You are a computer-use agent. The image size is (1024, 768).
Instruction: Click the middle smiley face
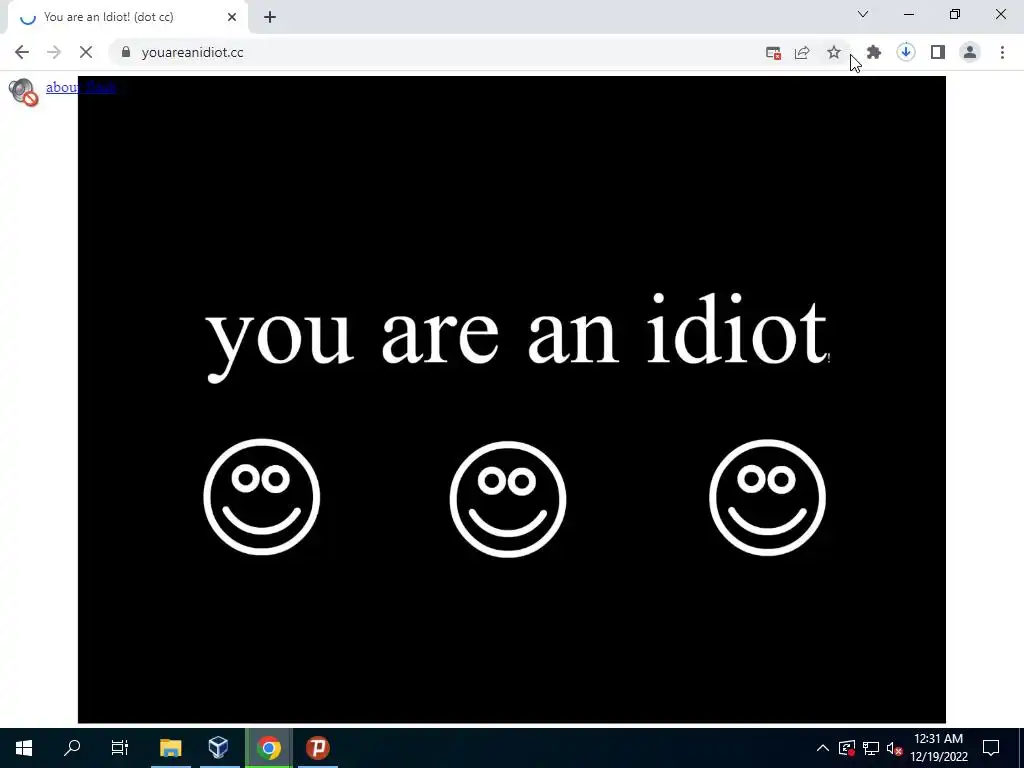508,499
